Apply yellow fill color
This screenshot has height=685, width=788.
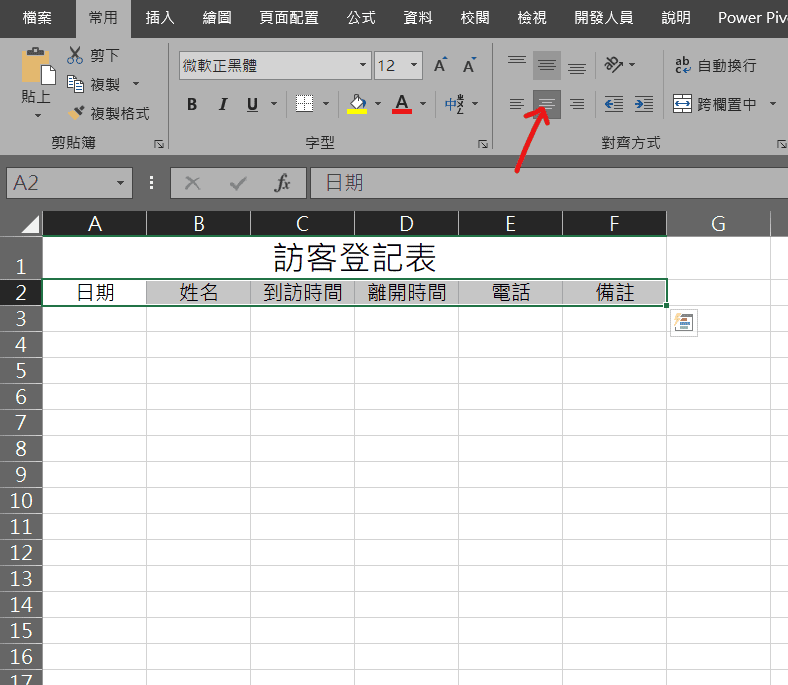(x=357, y=105)
